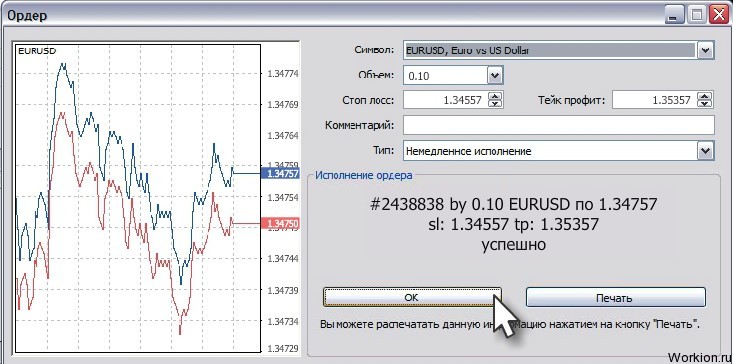Click the Ордер title bar text
Viewport: 733px width, 364px height.
(27, 15)
